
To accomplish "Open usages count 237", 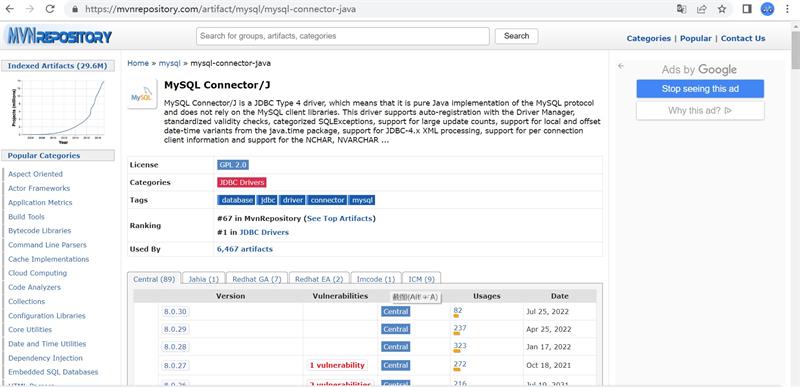I will tap(460, 328).
